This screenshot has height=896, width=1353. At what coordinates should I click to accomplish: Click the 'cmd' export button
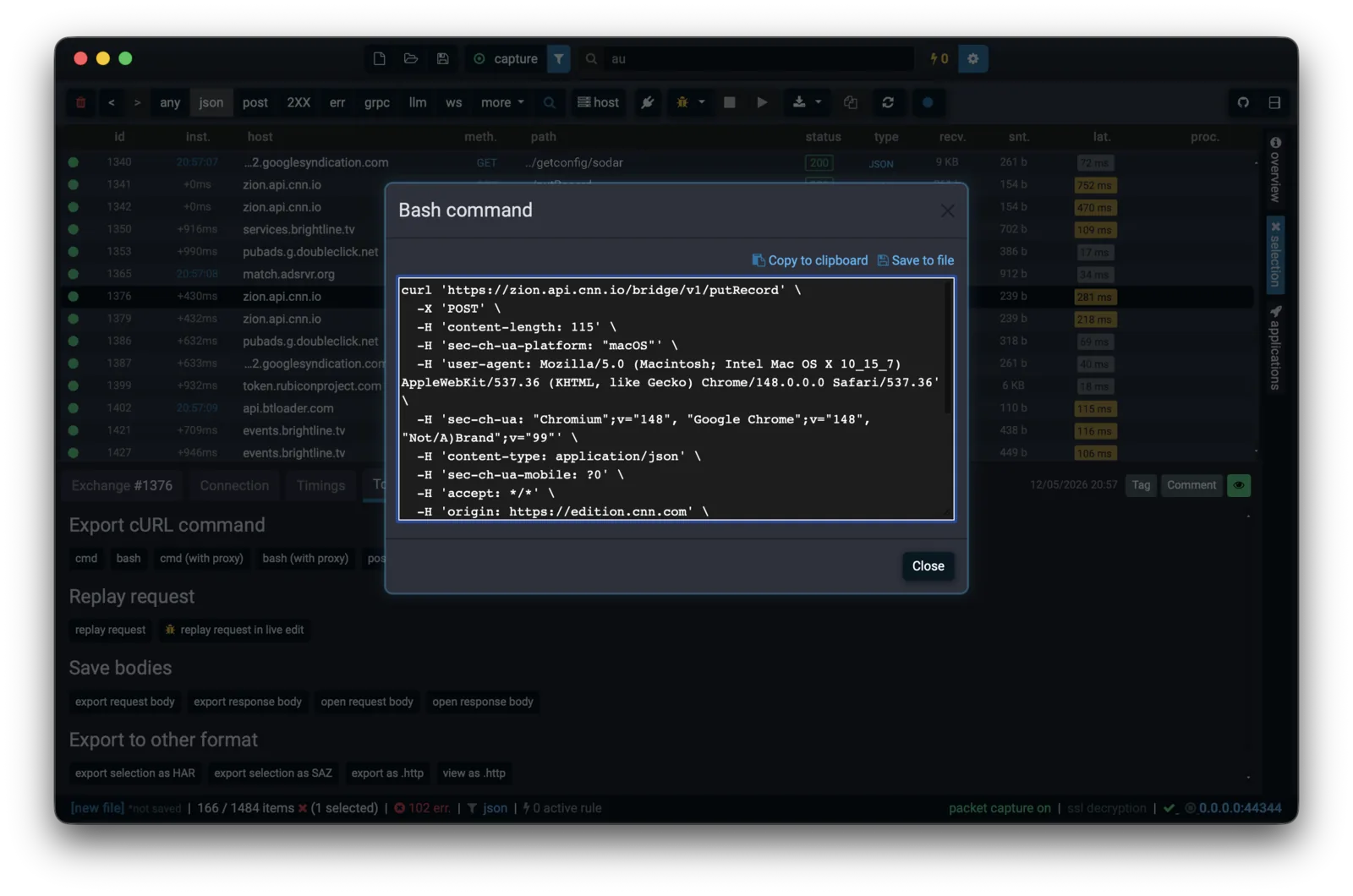[86, 559]
